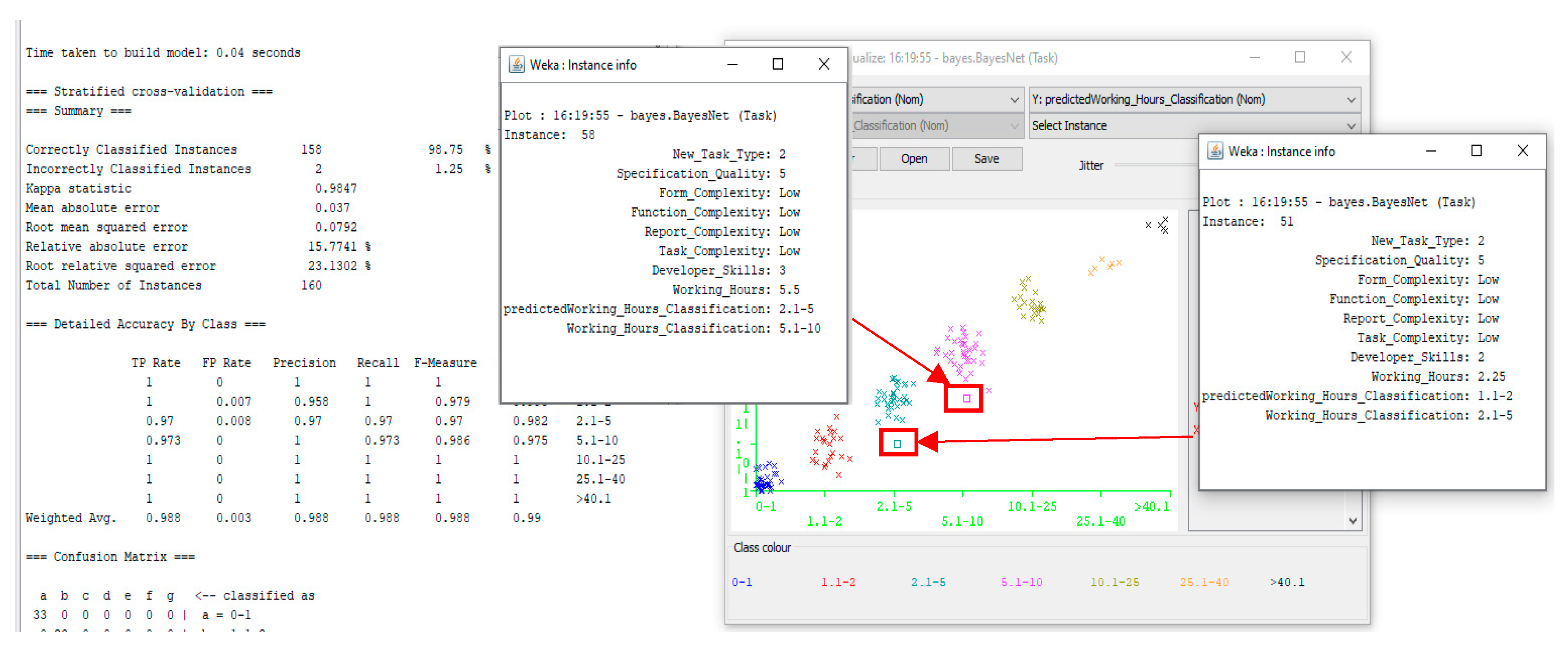Open the Y axis predictedWorking_Hours_Classification dropdown

tap(1194, 99)
